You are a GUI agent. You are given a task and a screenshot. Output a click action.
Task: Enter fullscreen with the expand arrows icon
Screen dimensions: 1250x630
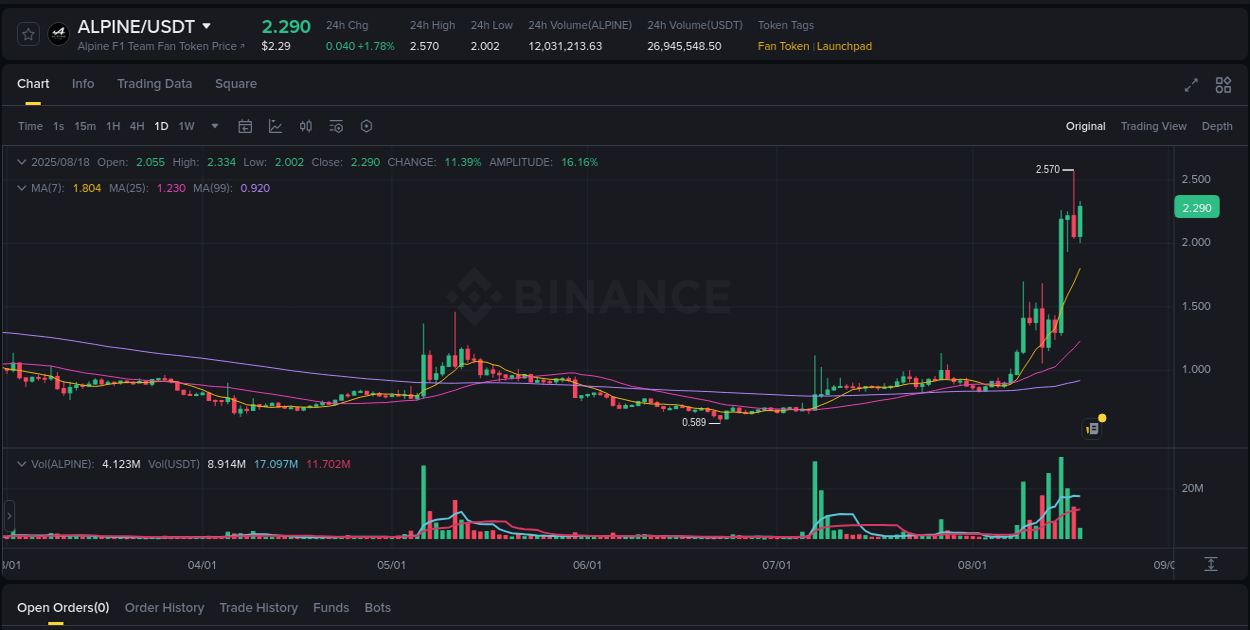pyautogui.click(x=1191, y=85)
